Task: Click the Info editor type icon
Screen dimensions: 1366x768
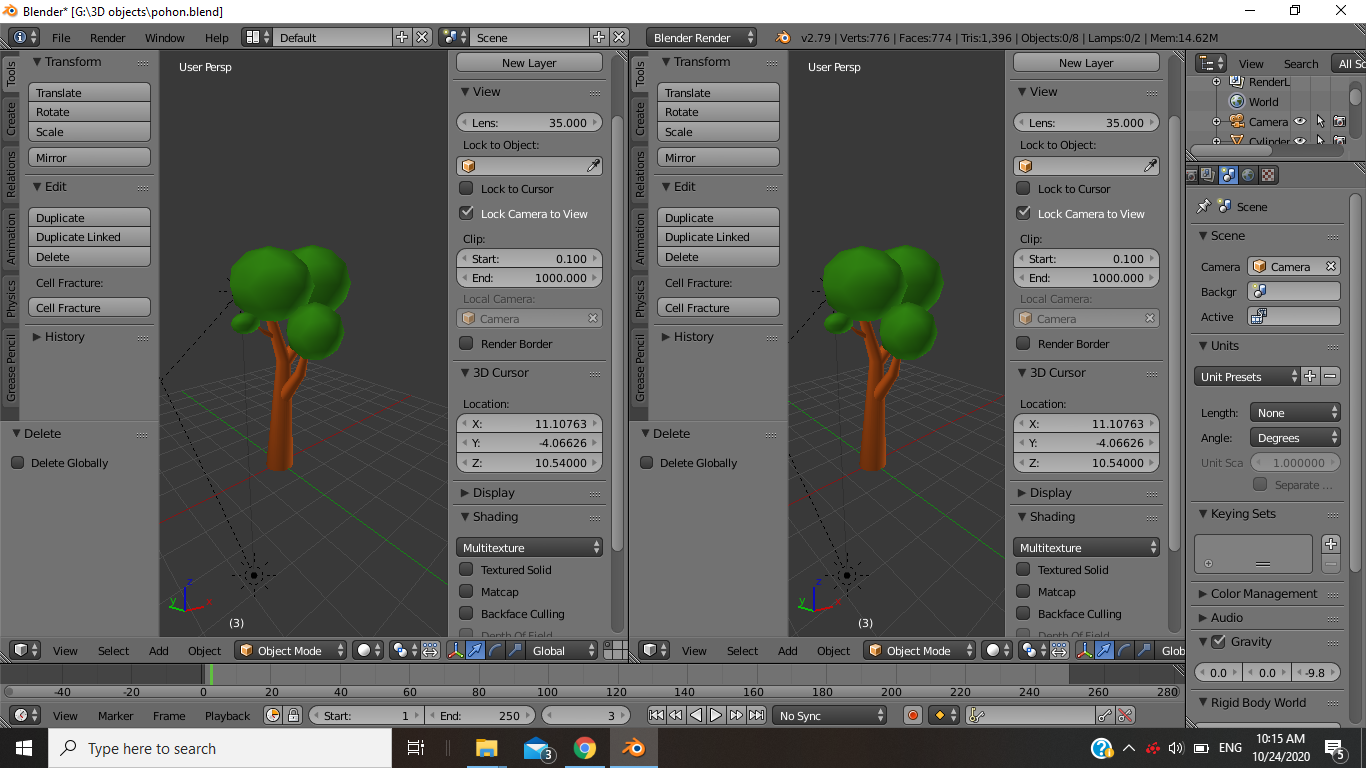Action: tap(23, 37)
